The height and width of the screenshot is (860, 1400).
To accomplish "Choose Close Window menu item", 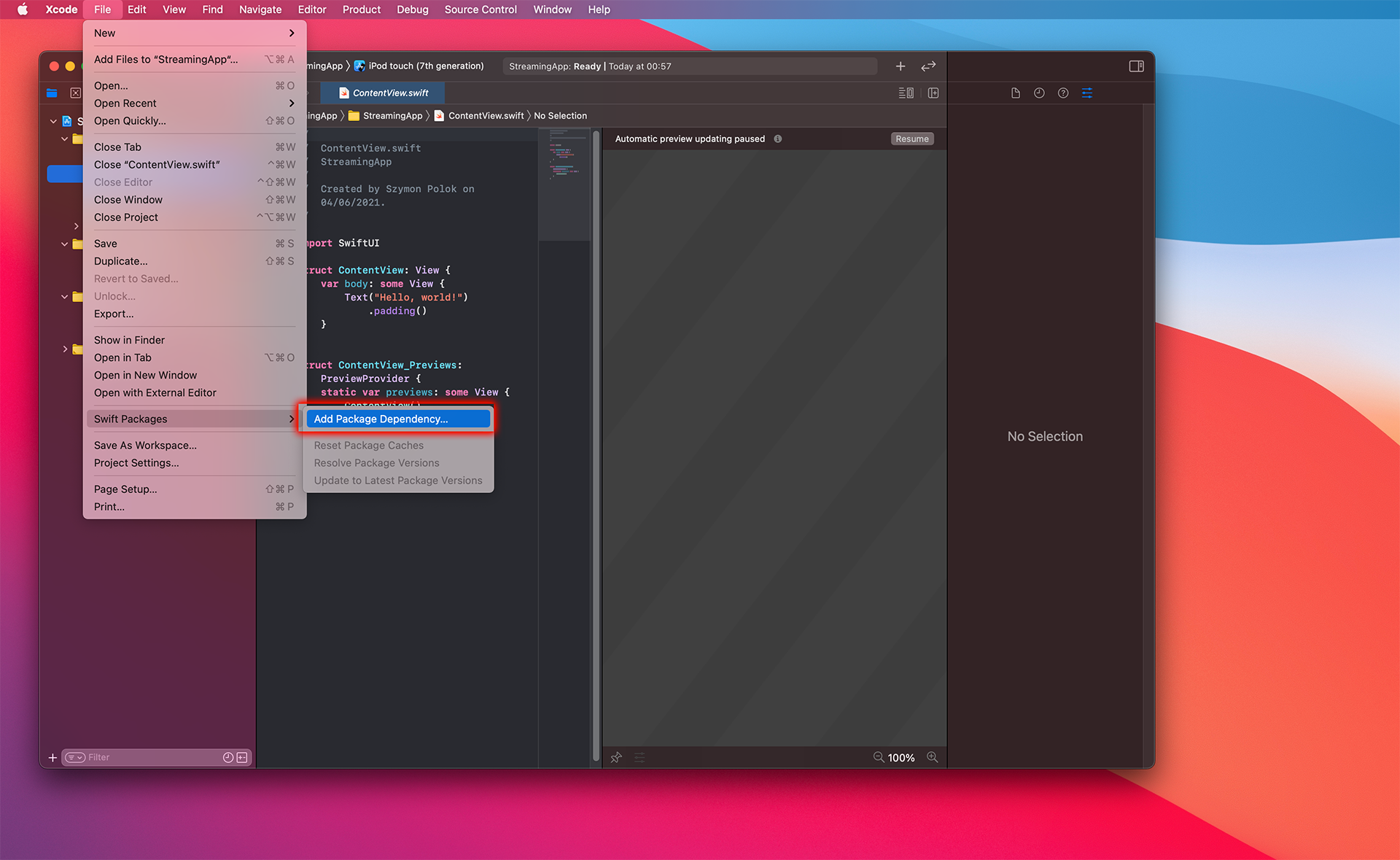I will (195, 199).
